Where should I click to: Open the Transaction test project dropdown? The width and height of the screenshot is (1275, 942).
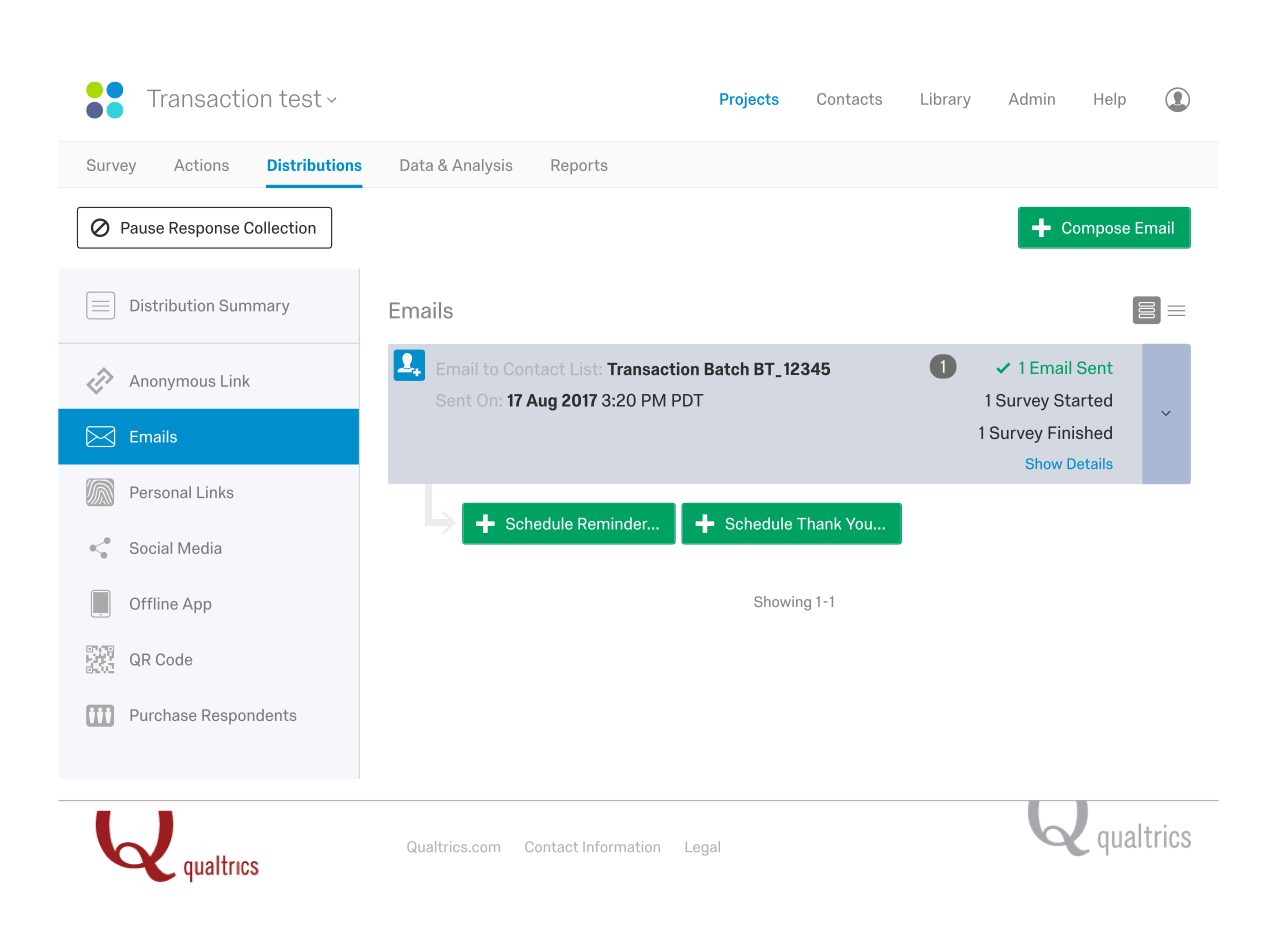[242, 99]
